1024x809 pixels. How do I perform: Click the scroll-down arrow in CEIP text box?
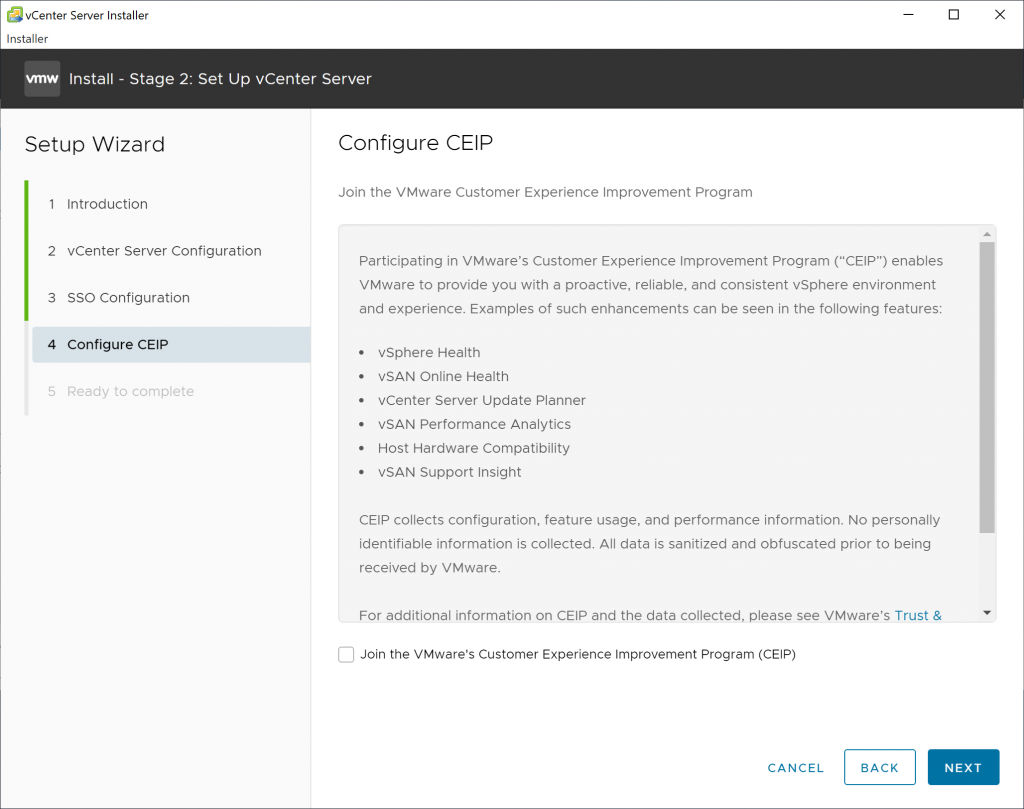[x=987, y=612]
